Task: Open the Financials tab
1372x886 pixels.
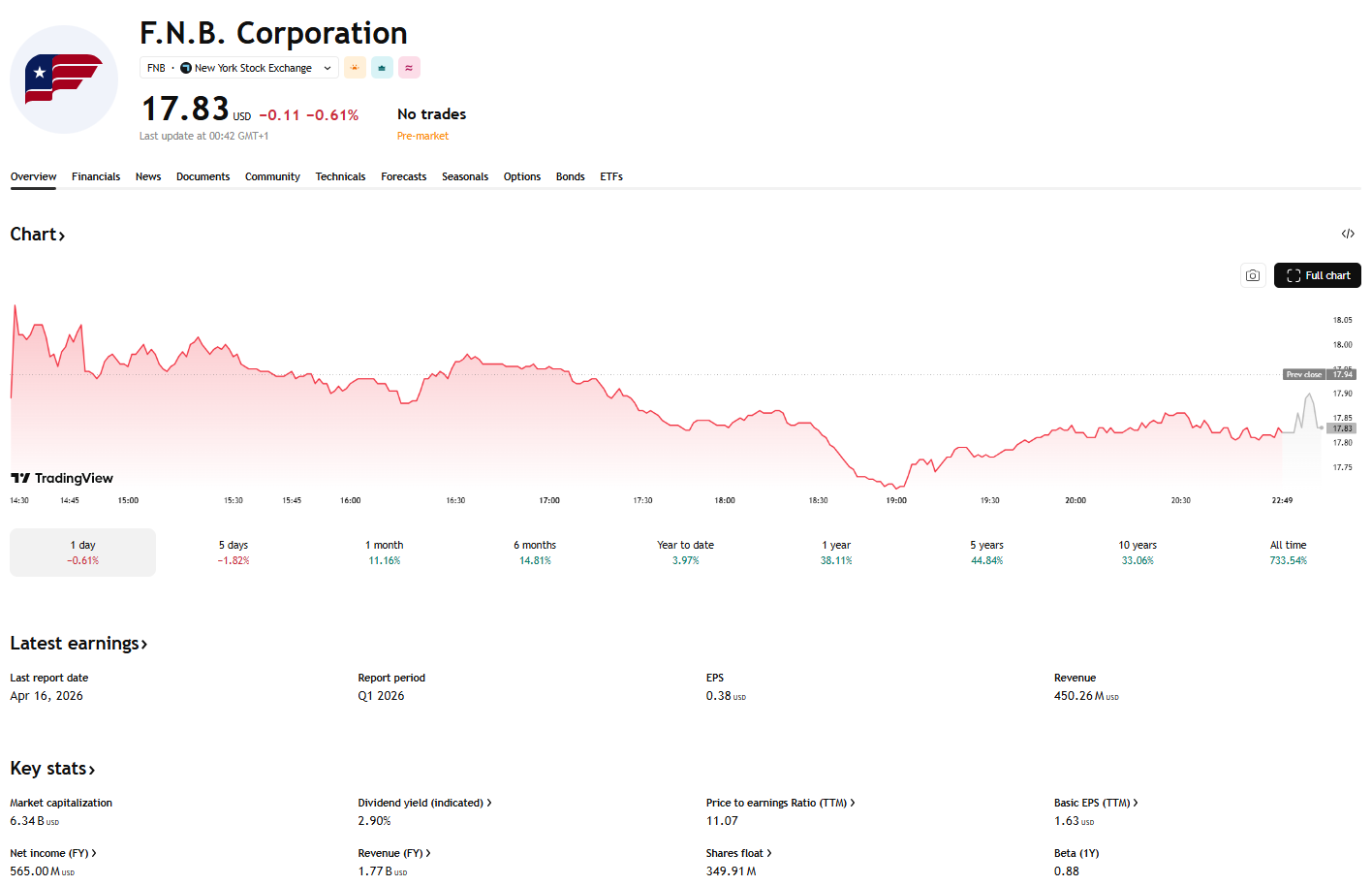Action: coord(96,176)
